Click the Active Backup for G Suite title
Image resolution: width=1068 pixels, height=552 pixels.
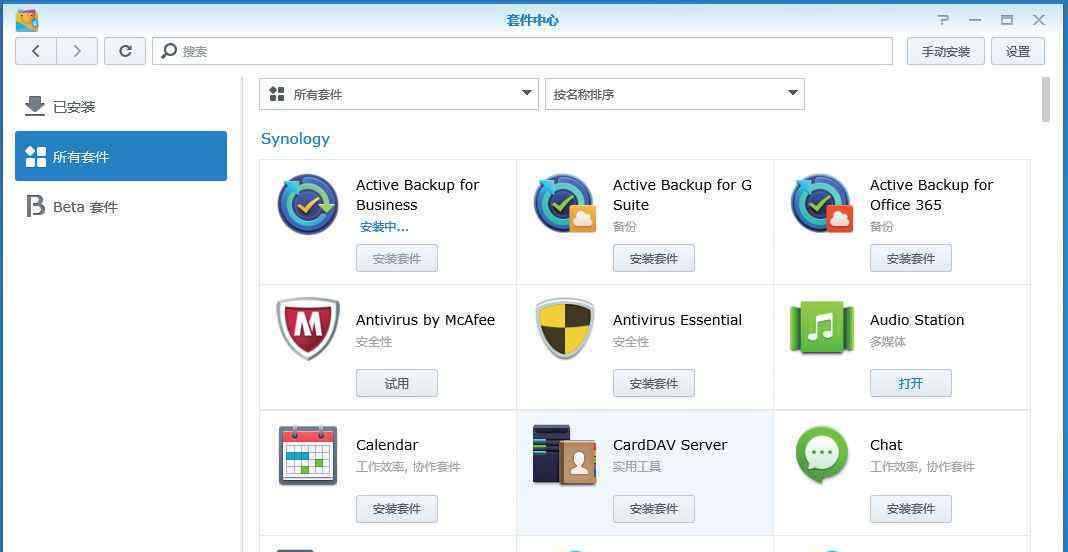point(682,195)
